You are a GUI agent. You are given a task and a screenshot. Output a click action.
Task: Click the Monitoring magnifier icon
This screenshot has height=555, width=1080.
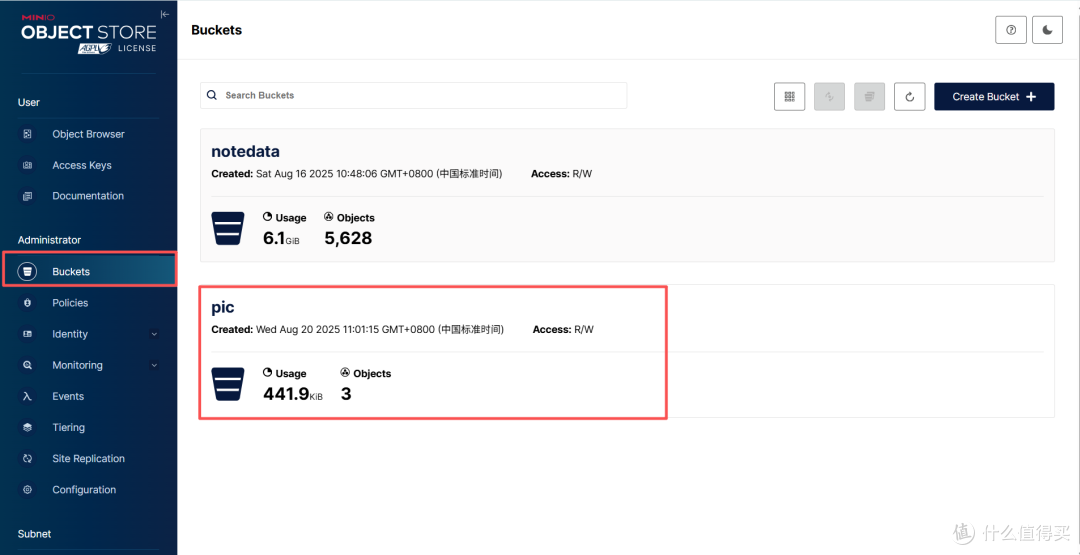[28, 365]
